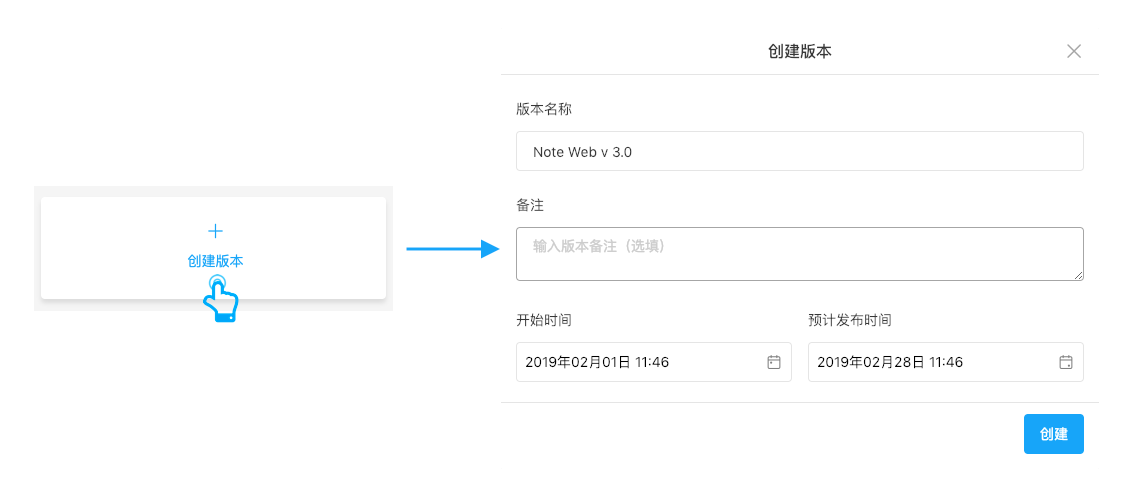Click the 预计发布时间 label
This screenshot has width=1128, height=500.
pos(850,320)
